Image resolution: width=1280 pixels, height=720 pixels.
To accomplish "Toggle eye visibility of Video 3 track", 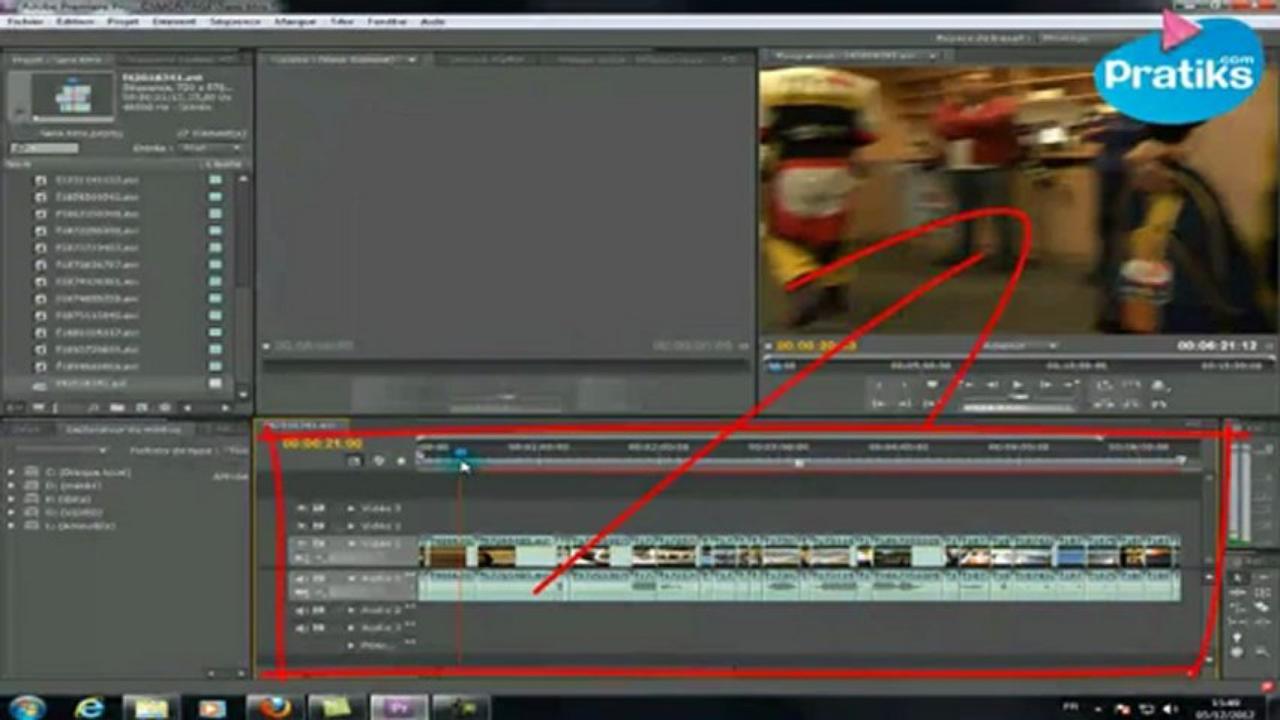I will coord(302,508).
